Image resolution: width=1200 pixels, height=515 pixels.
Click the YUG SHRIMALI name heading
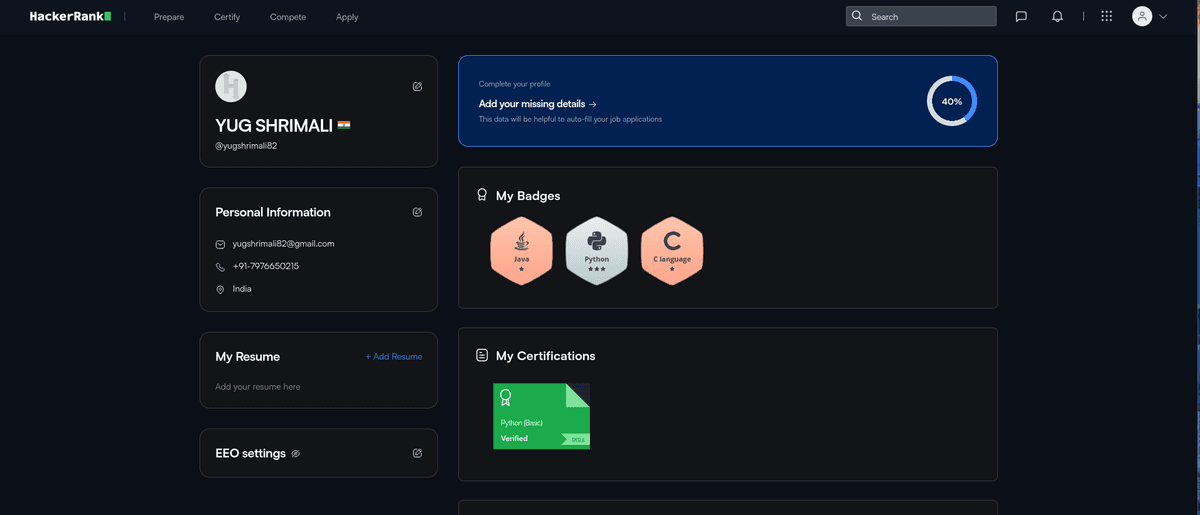pos(274,126)
